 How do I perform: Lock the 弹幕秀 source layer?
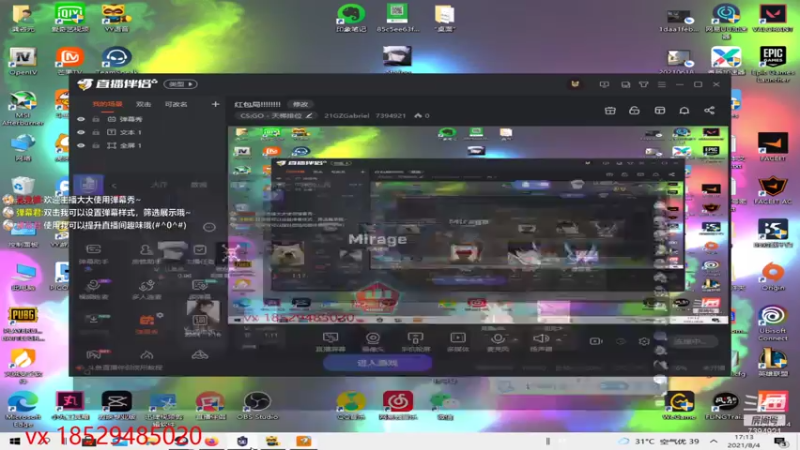(95, 119)
